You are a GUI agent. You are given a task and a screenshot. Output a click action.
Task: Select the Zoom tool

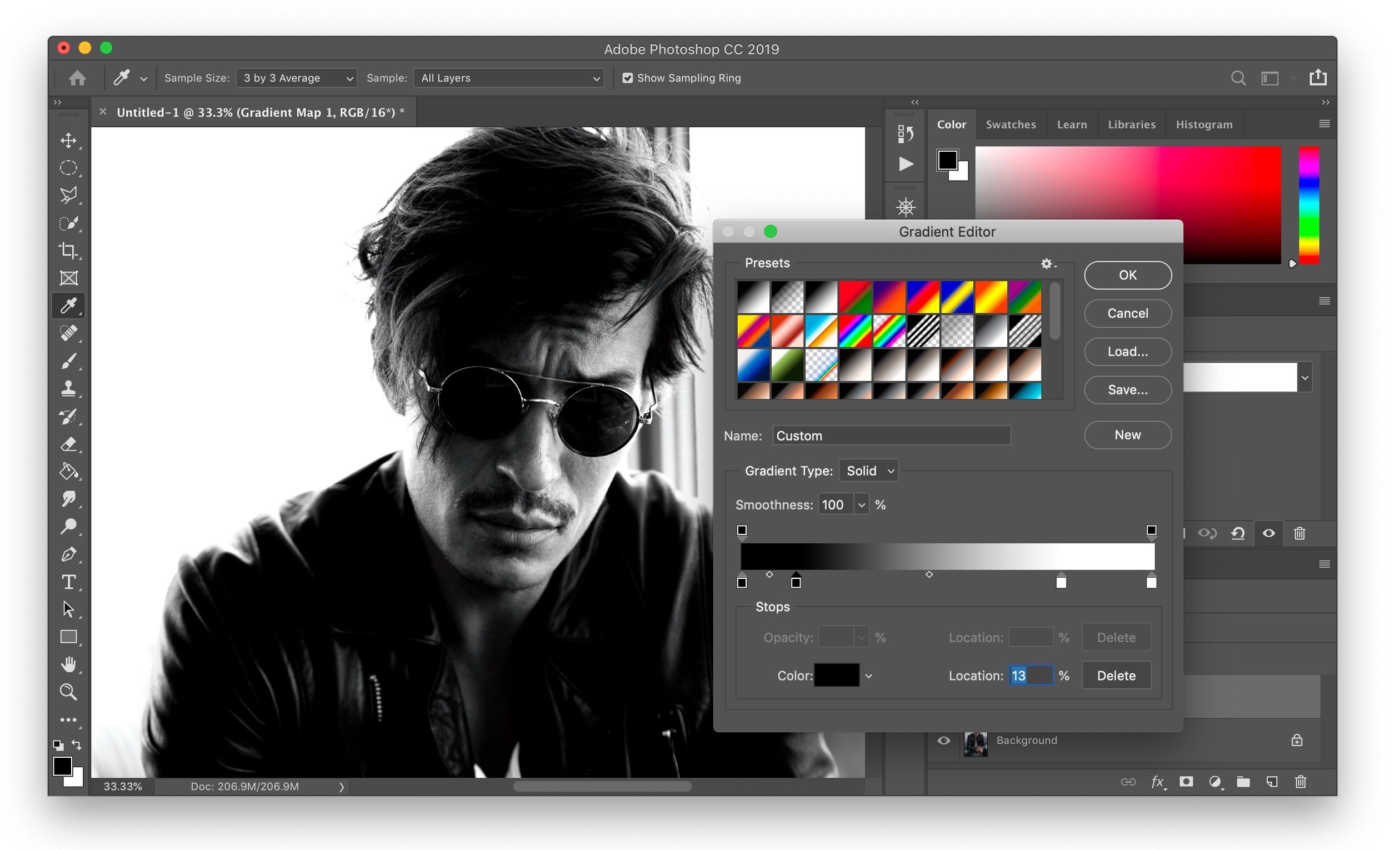68,692
